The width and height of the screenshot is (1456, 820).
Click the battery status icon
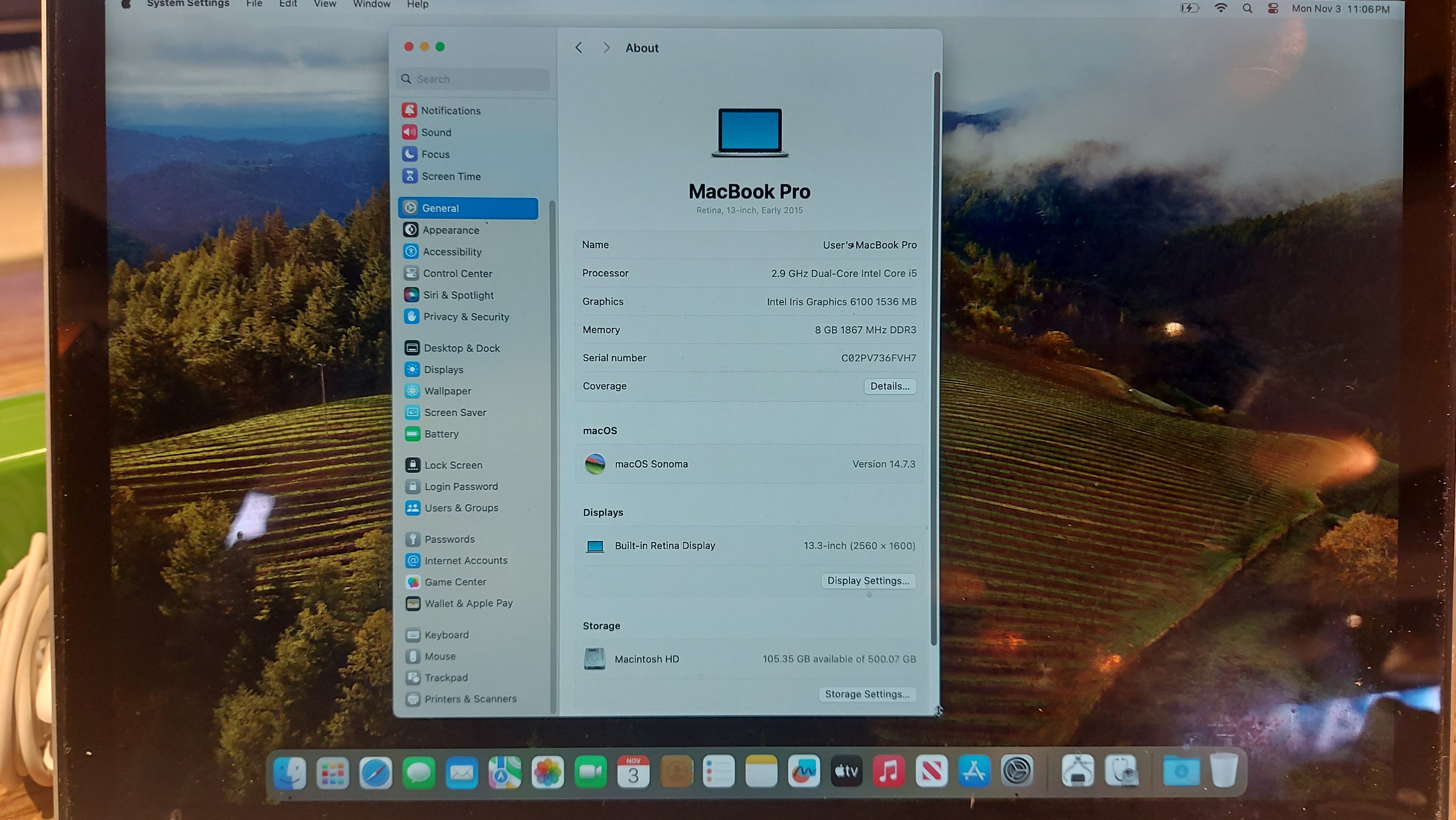tap(1189, 9)
